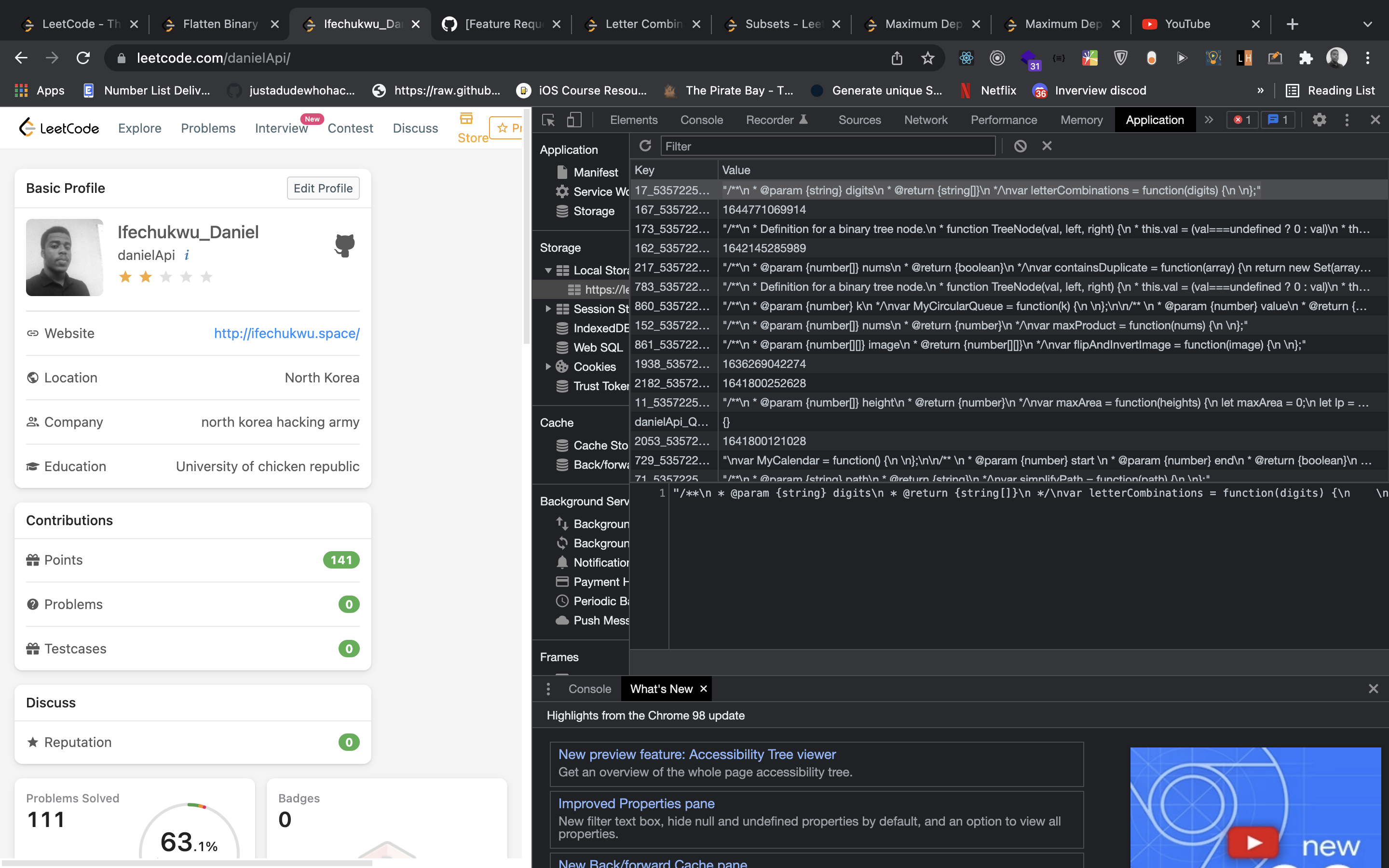This screenshot has height=868, width=1389.
Task: Open the drawer three-dot menu beside Console
Action: click(548, 689)
